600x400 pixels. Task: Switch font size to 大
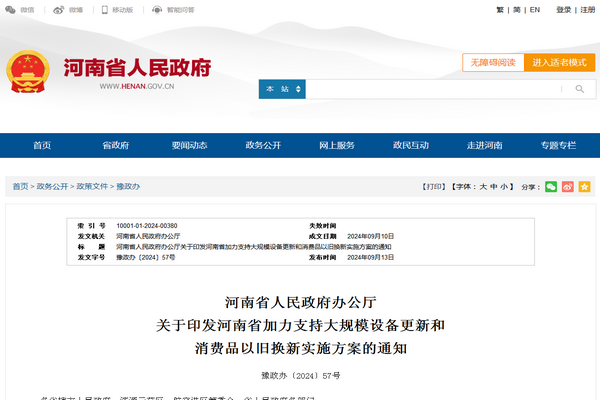pos(484,187)
